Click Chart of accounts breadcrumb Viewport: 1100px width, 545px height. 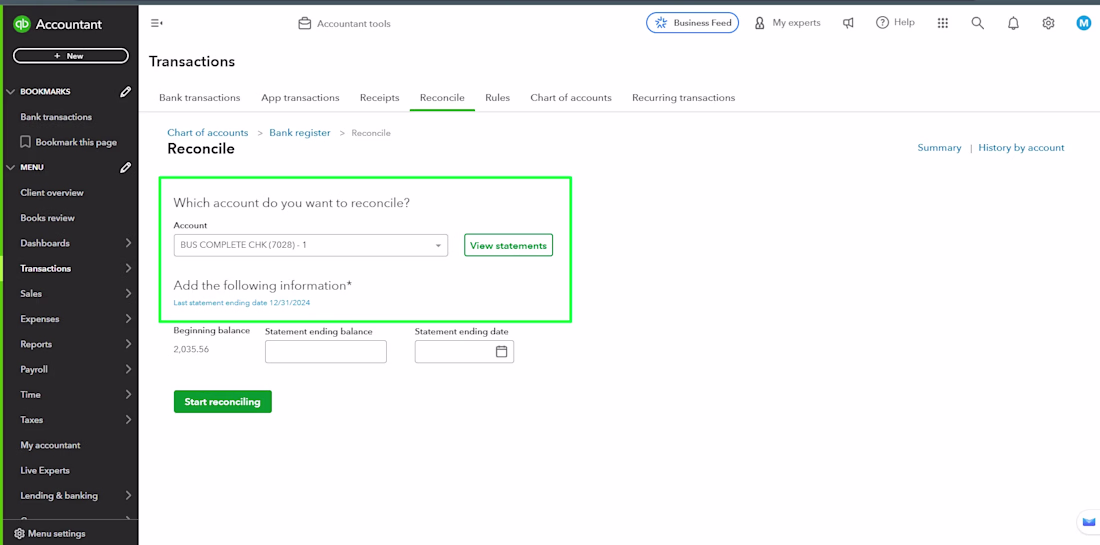point(208,133)
